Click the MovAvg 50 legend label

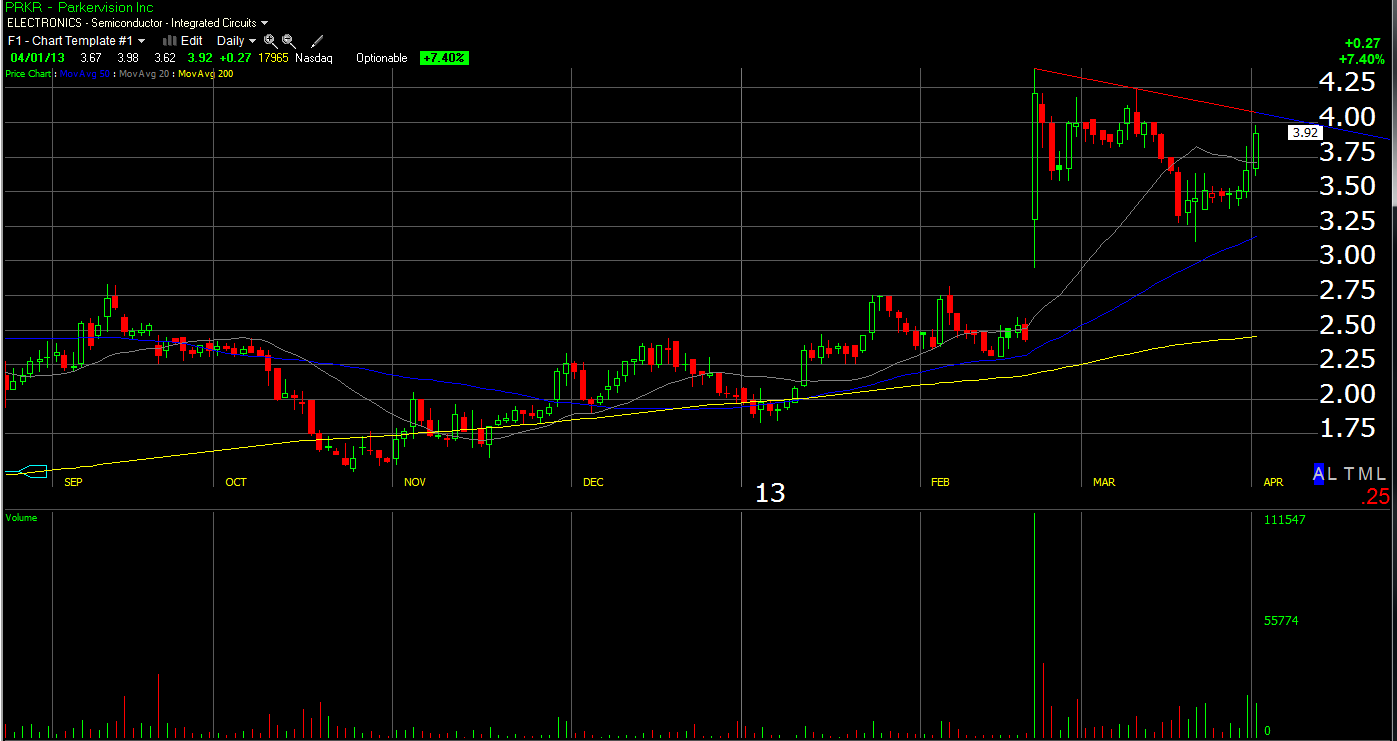click(x=86, y=74)
